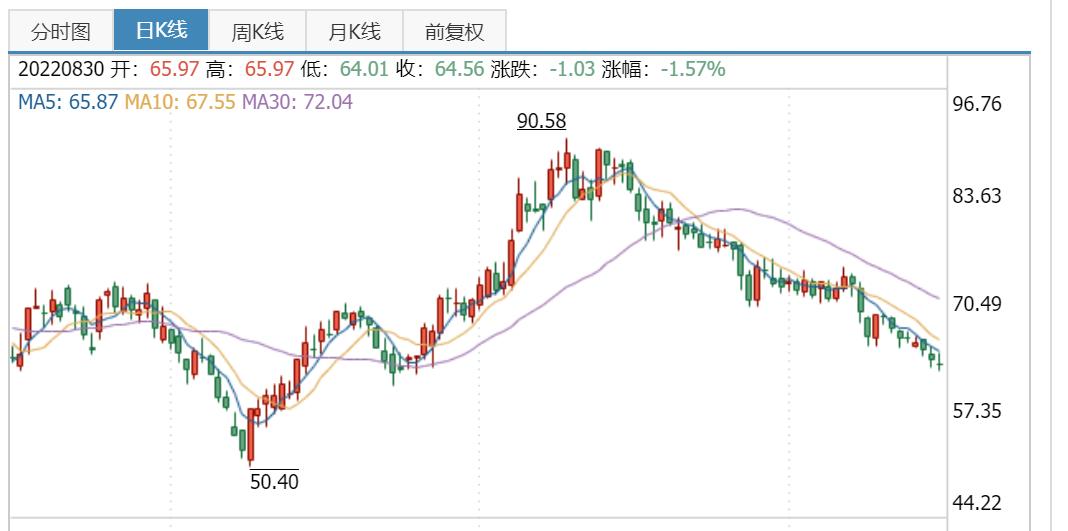Click the opening price 65.97 after 开
Screen dimensions: 1068x531
click(x=174, y=69)
